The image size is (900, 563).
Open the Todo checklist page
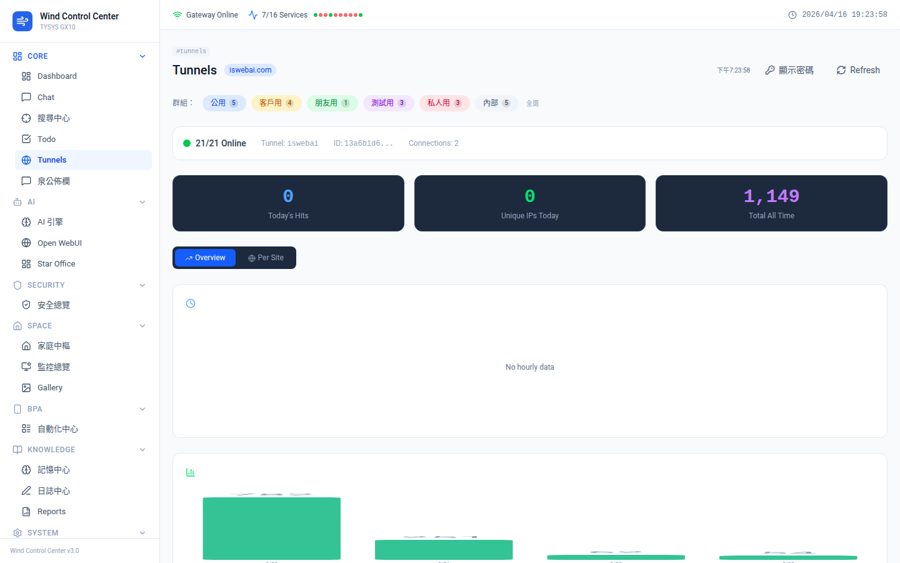pyautogui.click(x=46, y=139)
